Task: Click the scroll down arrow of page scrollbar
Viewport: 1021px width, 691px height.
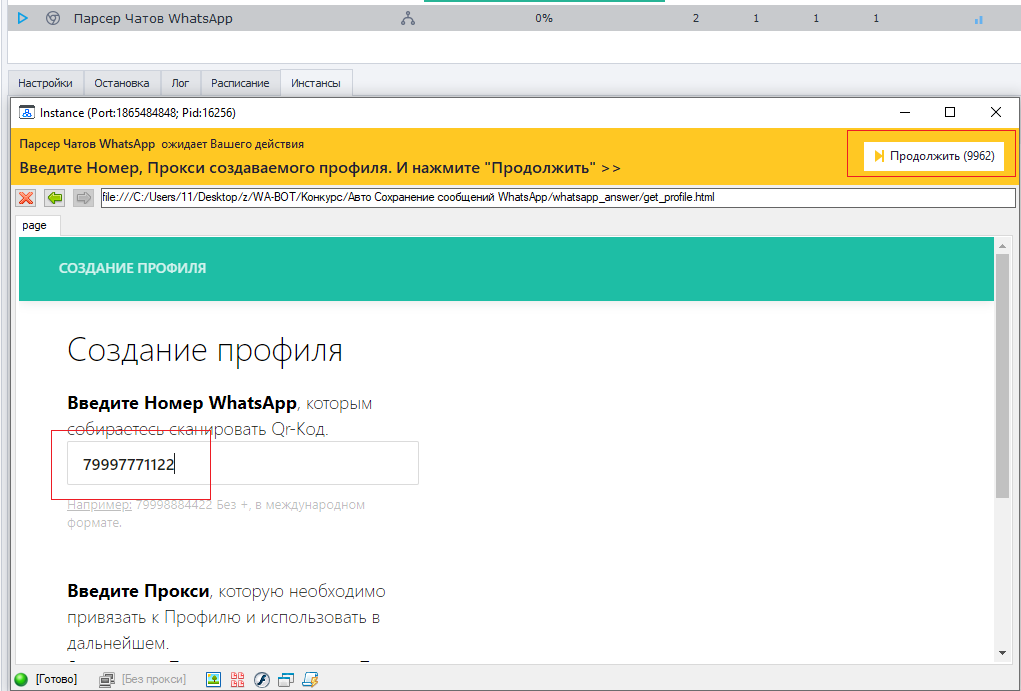Action: [x=1002, y=653]
